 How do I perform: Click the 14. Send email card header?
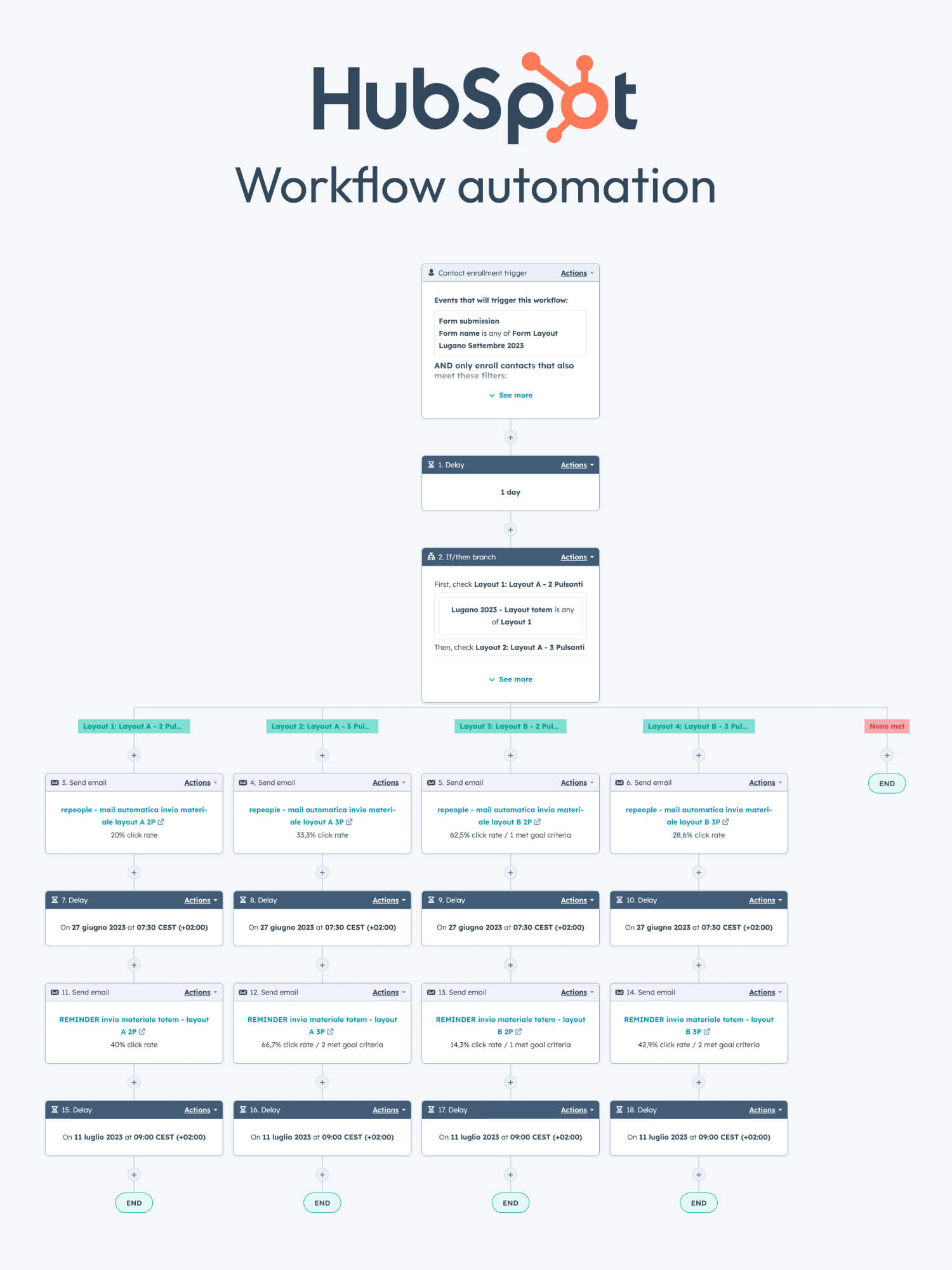(699, 992)
